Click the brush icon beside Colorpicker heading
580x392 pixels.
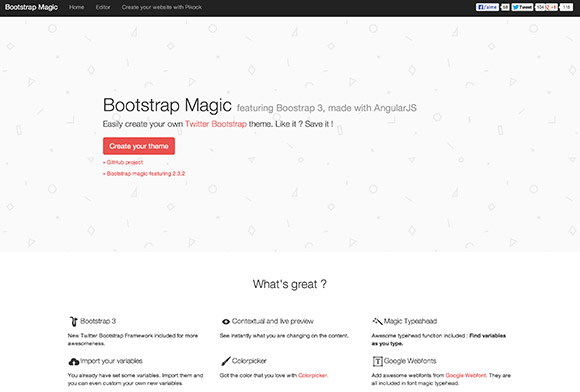click(x=226, y=361)
